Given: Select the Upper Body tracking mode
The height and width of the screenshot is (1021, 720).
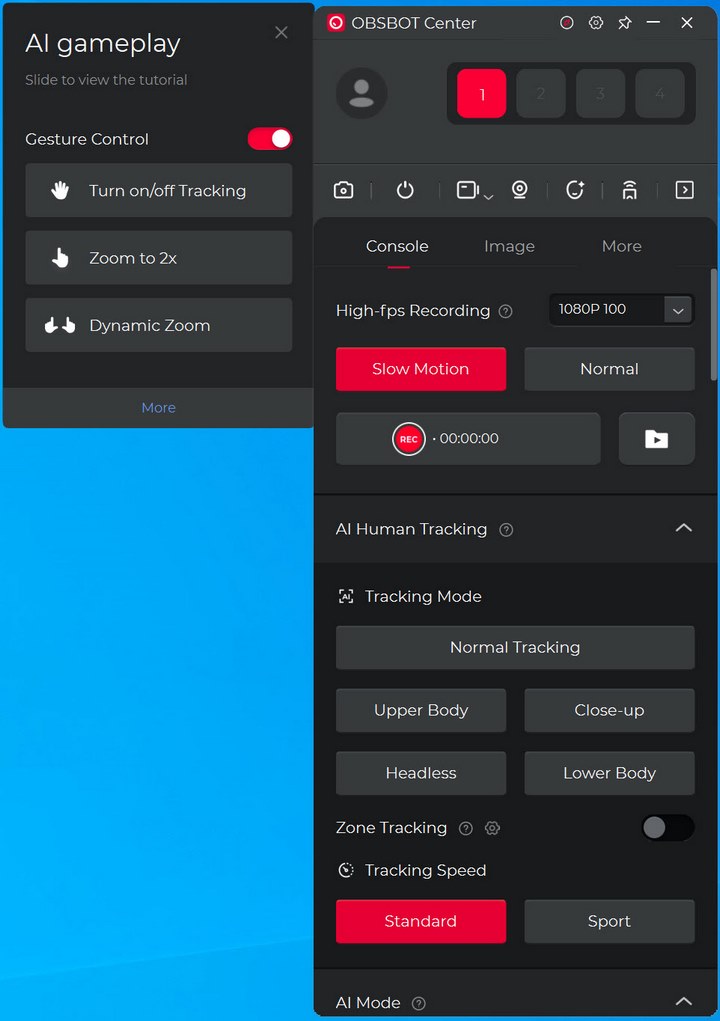Looking at the screenshot, I should point(421,710).
